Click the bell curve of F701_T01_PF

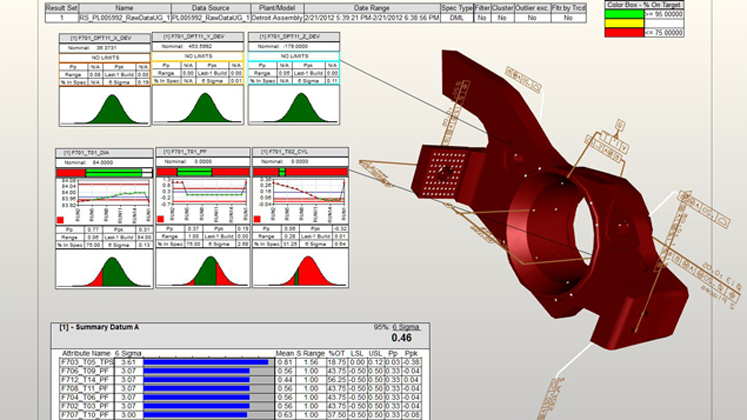210,271
